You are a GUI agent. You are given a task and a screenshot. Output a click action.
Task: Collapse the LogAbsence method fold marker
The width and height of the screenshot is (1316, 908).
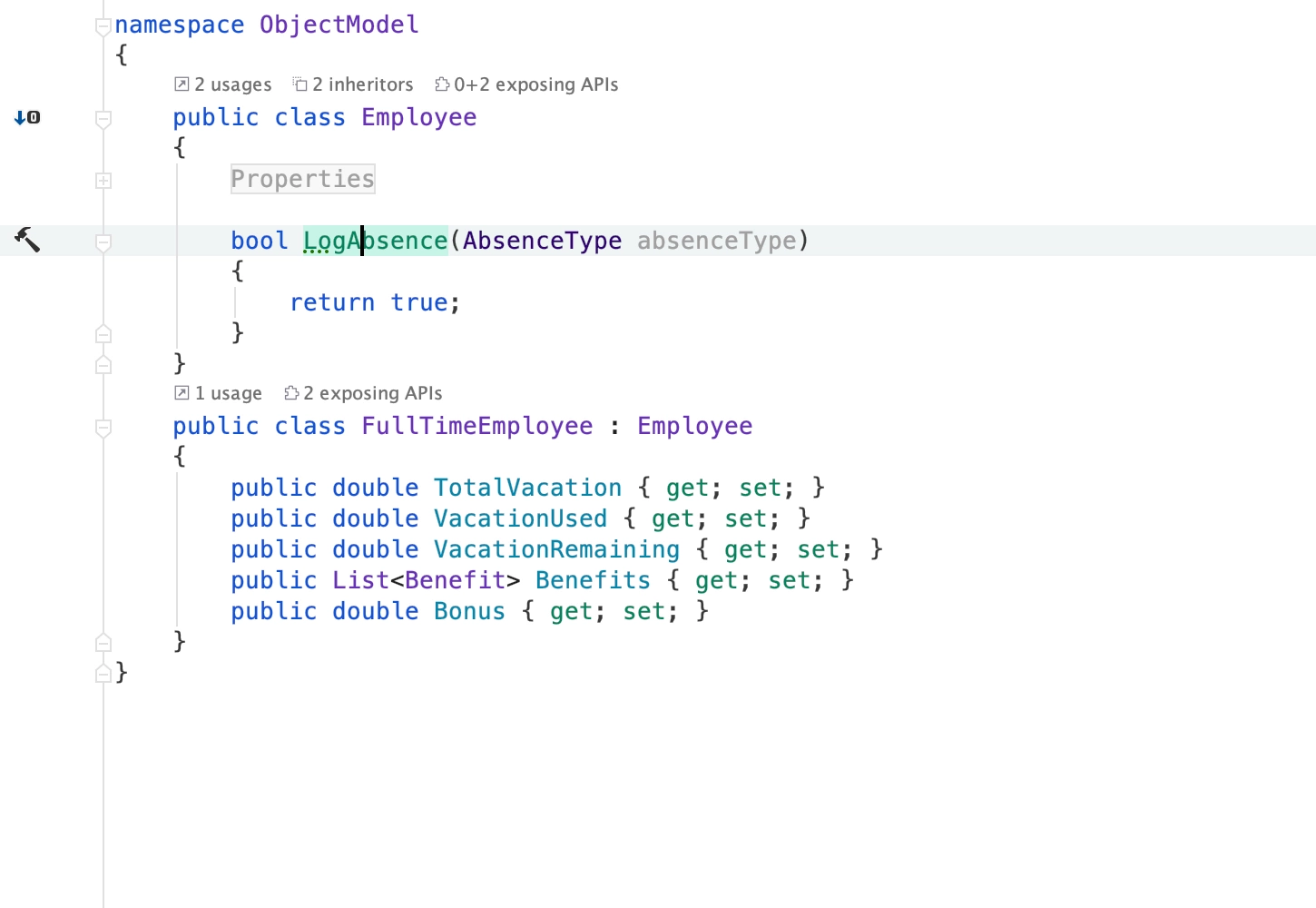(x=103, y=242)
